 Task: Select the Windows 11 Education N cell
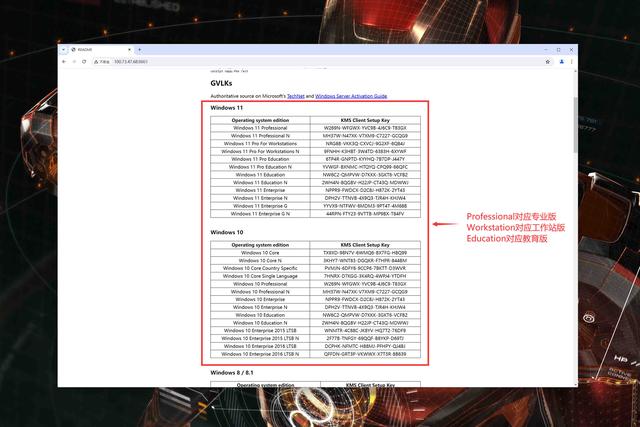click(260, 182)
